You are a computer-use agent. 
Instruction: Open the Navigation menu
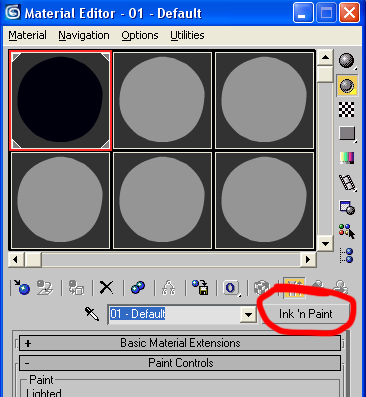(84, 35)
